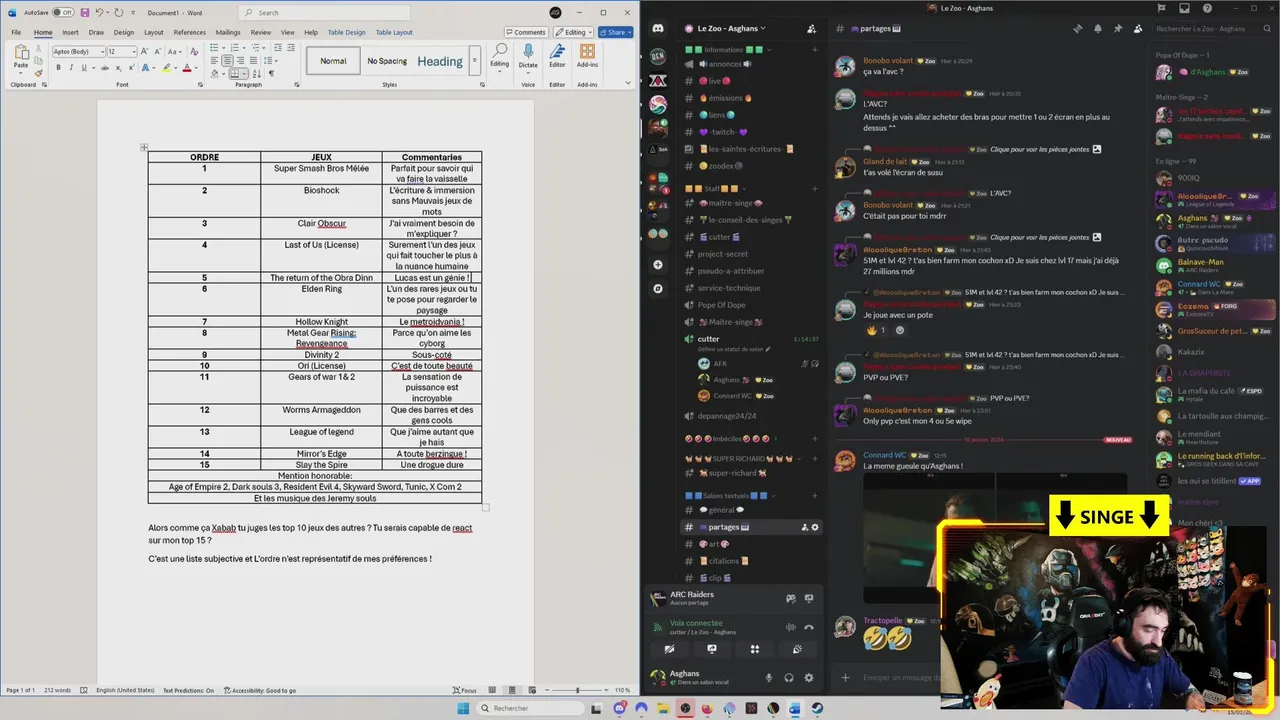
Task: Toggle AutoSave switch in Word
Action: pyautogui.click(x=63, y=12)
